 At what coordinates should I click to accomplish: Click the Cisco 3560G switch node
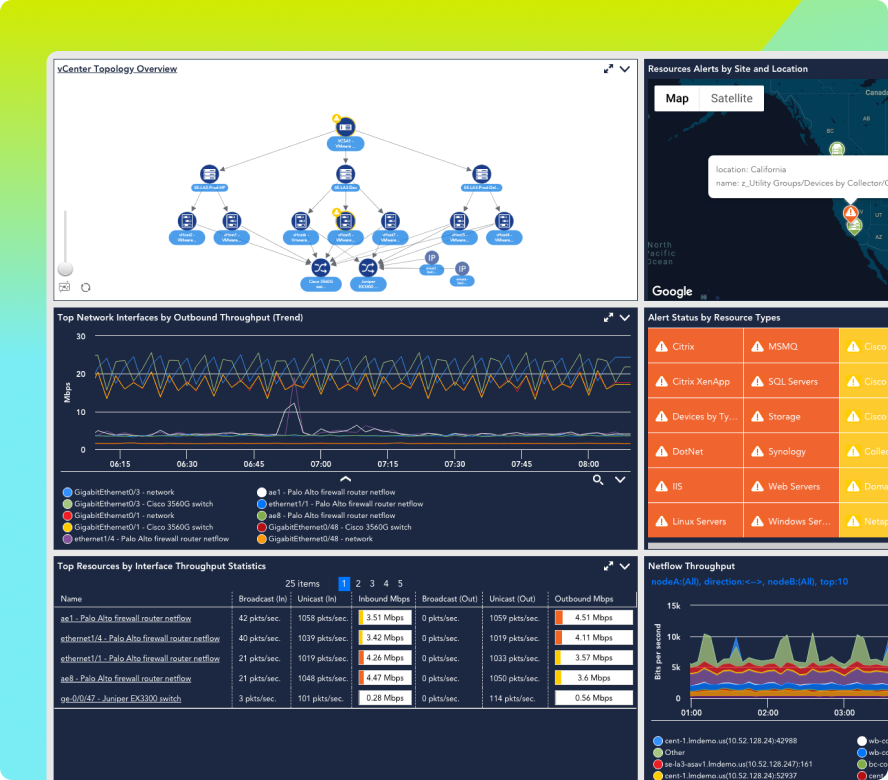[x=321, y=267]
